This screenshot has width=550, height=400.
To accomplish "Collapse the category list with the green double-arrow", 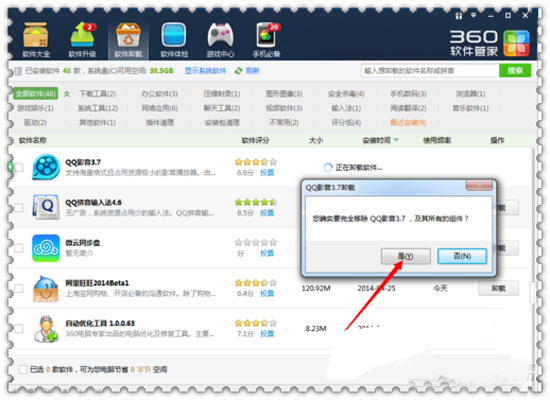I will click(67, 94).
